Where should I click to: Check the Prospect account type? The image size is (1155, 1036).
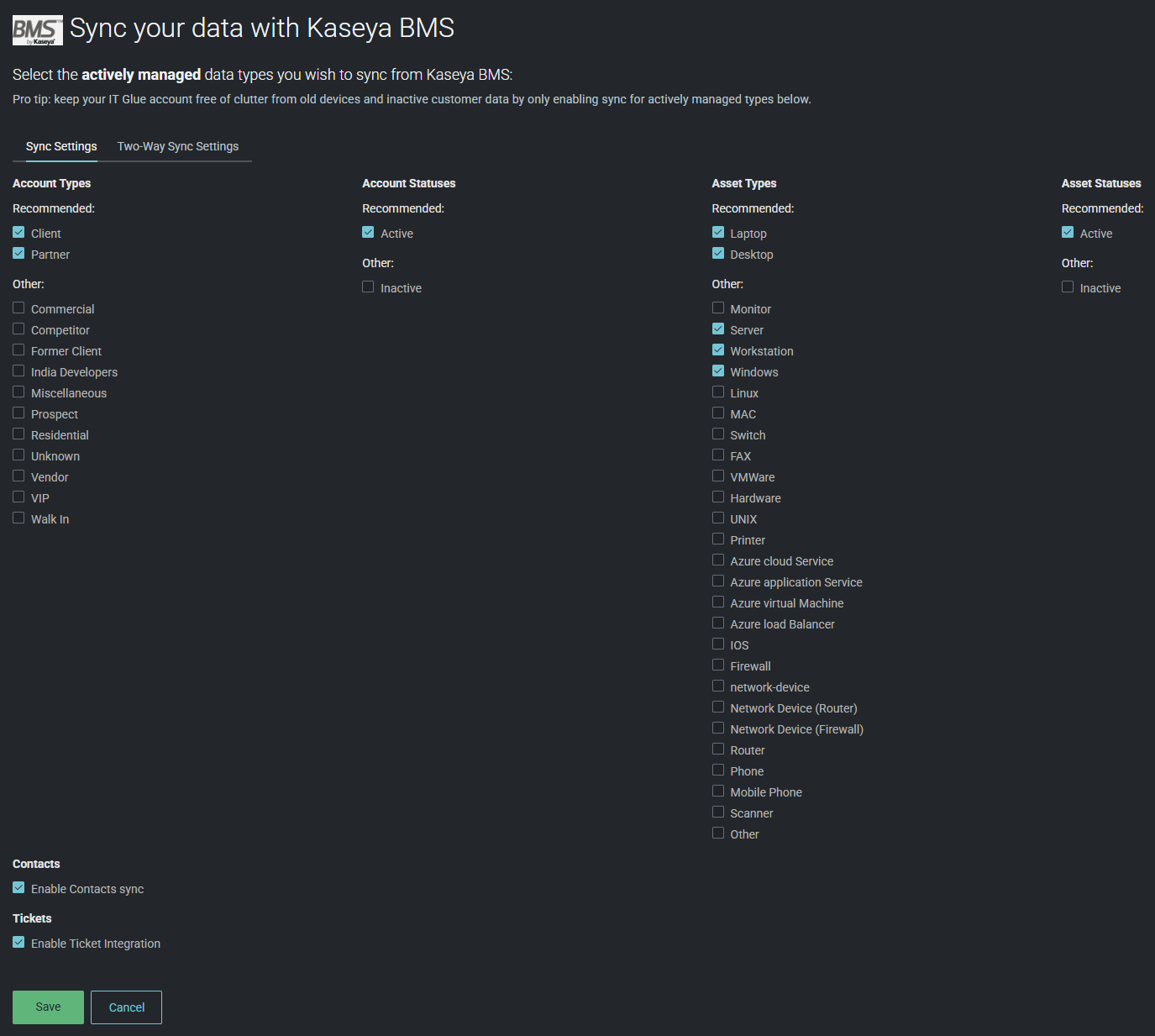(x=18, y=413)
